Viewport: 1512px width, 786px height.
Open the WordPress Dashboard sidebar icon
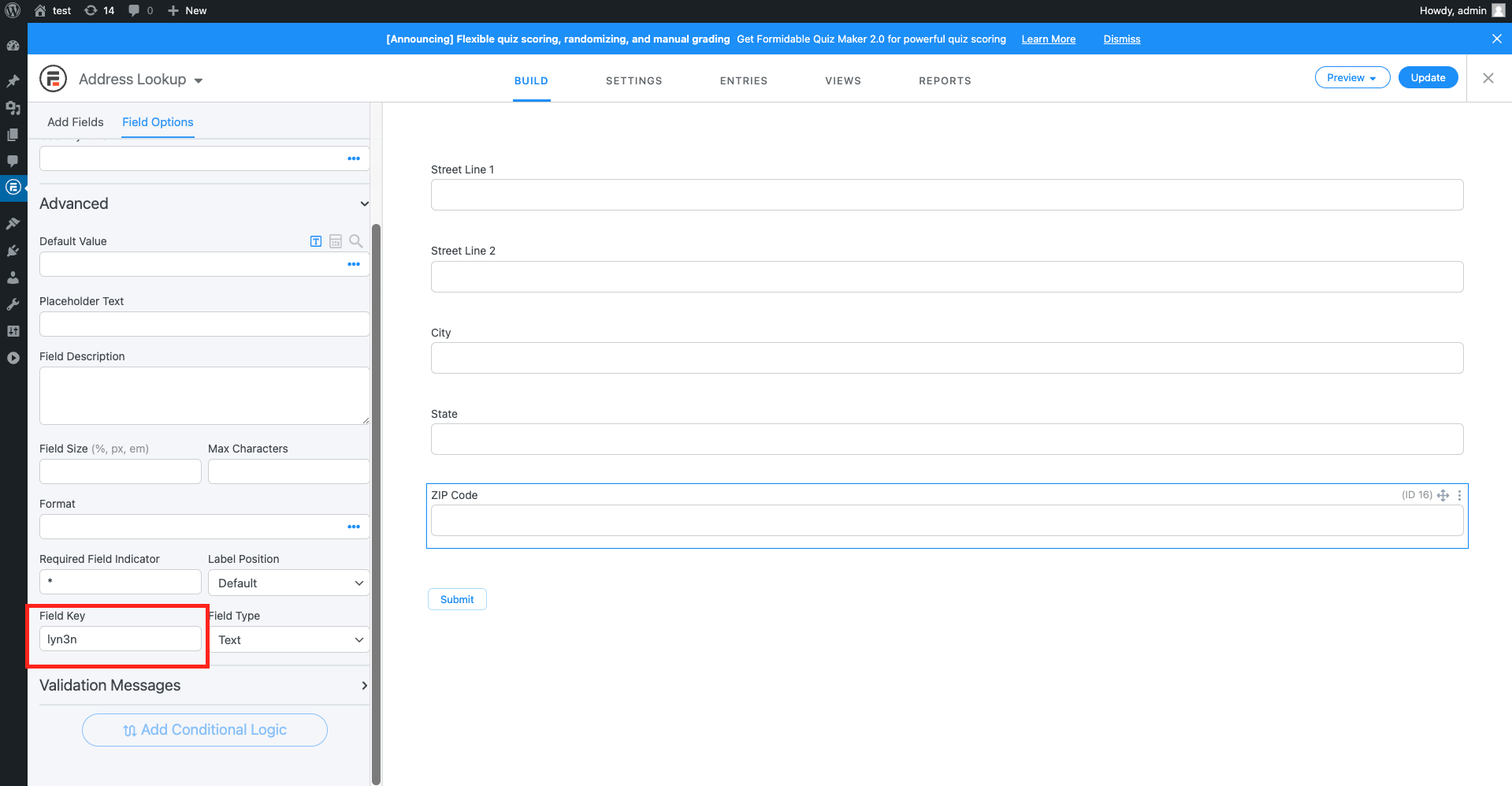click(13, 46)
